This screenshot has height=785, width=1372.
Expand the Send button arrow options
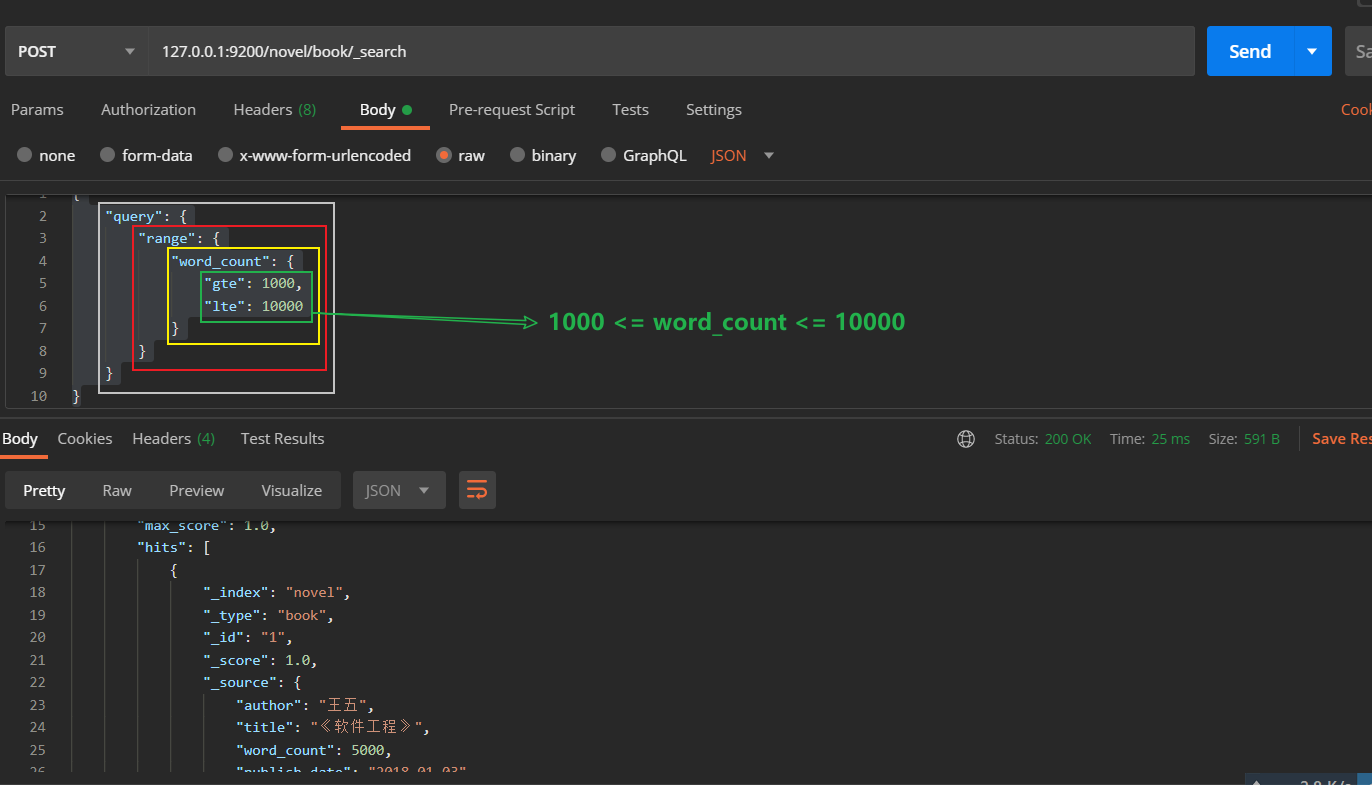coord(1313,51)
